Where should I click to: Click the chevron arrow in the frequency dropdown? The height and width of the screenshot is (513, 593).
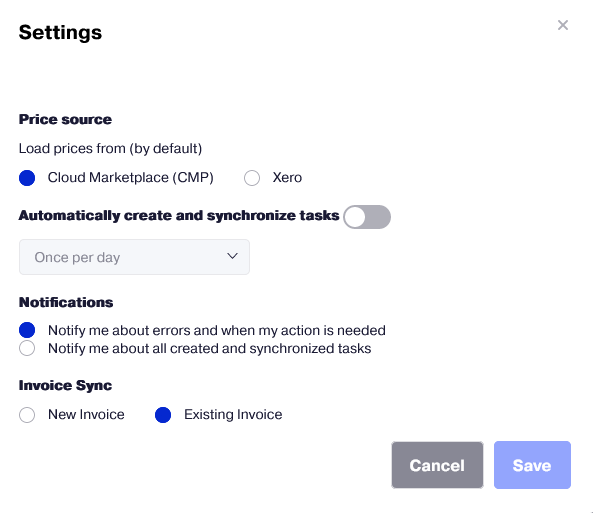(232, 256)
